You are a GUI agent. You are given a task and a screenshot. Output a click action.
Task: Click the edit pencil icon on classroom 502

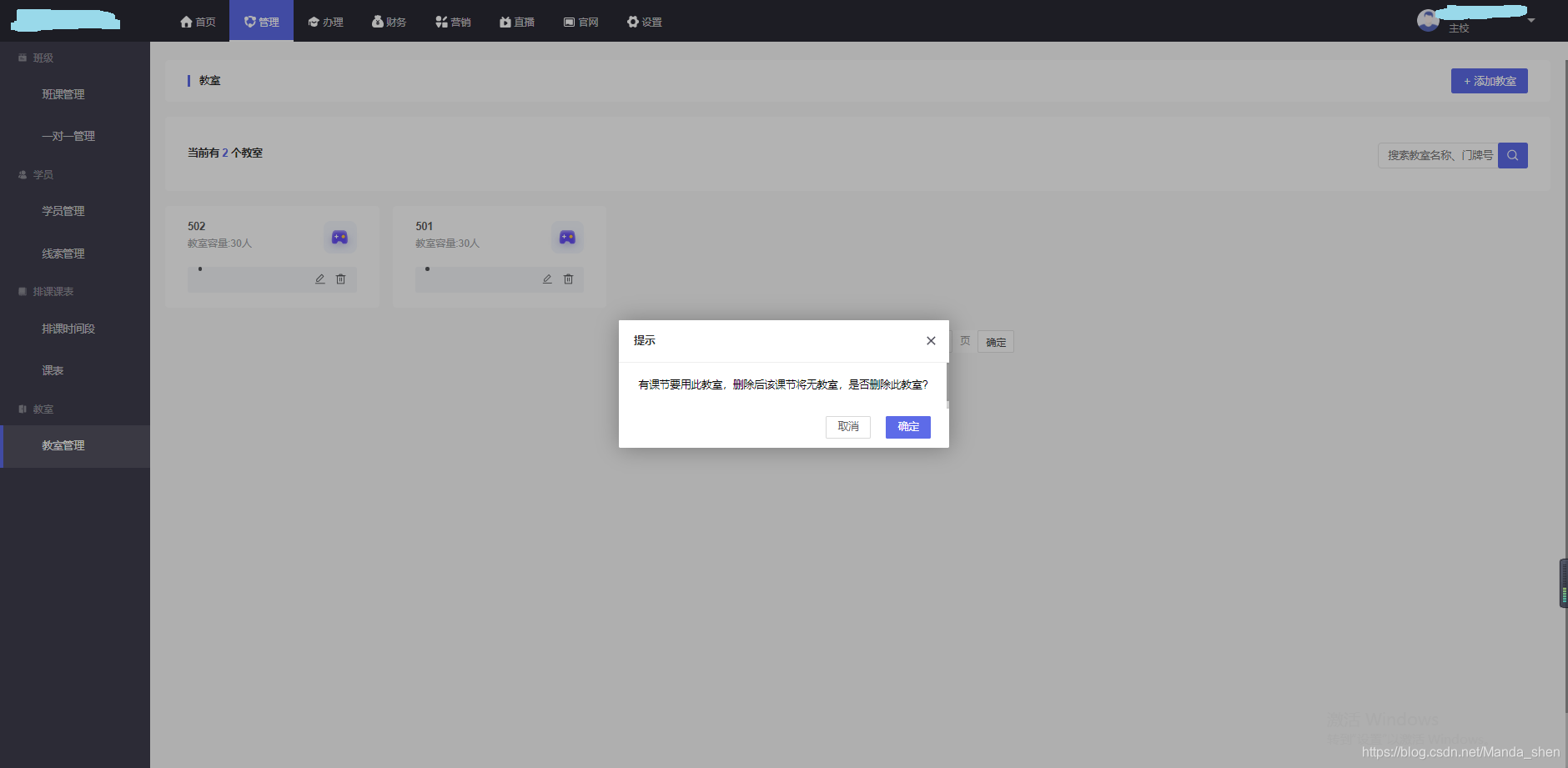point(320,279)
